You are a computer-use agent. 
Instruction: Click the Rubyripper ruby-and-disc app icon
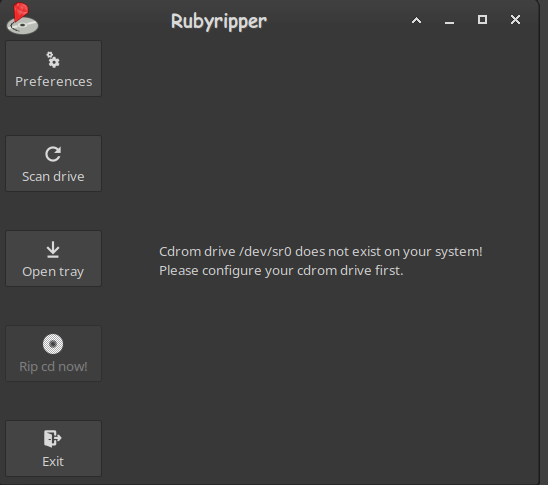pyautogui.click(x=22, y=19)
